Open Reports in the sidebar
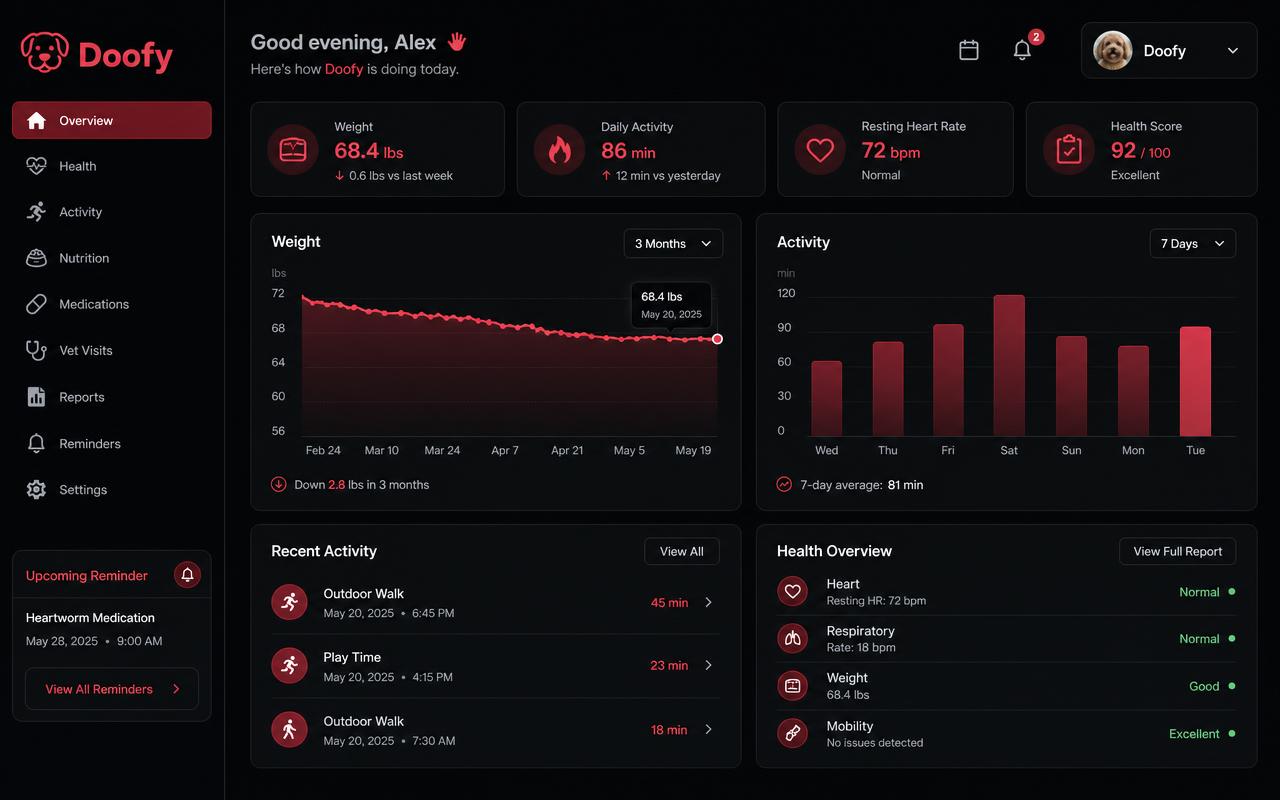Viewport: 1280px width, 800px height. tap(112, 397)
